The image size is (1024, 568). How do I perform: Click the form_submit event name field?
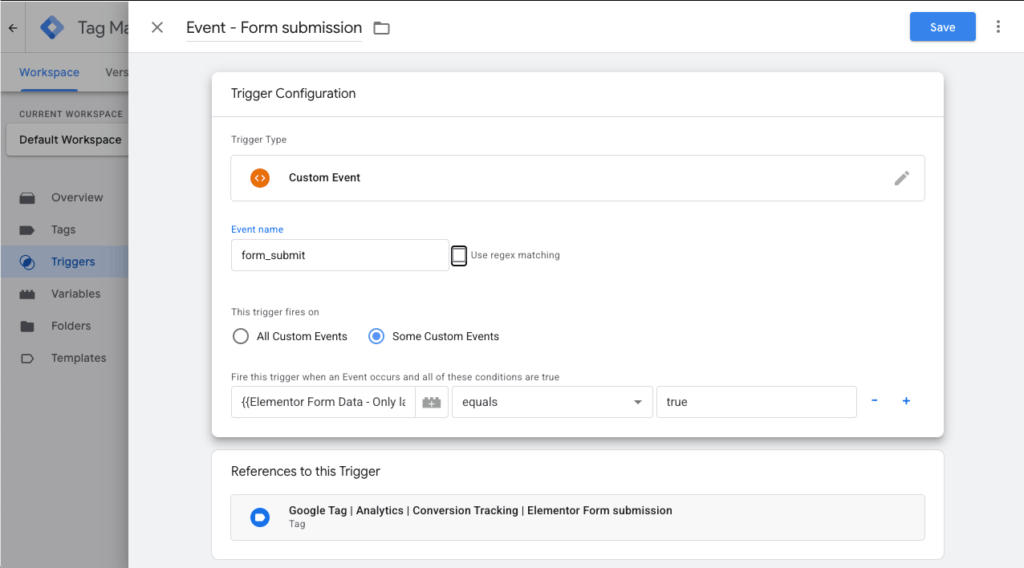(x=340, y=255)
